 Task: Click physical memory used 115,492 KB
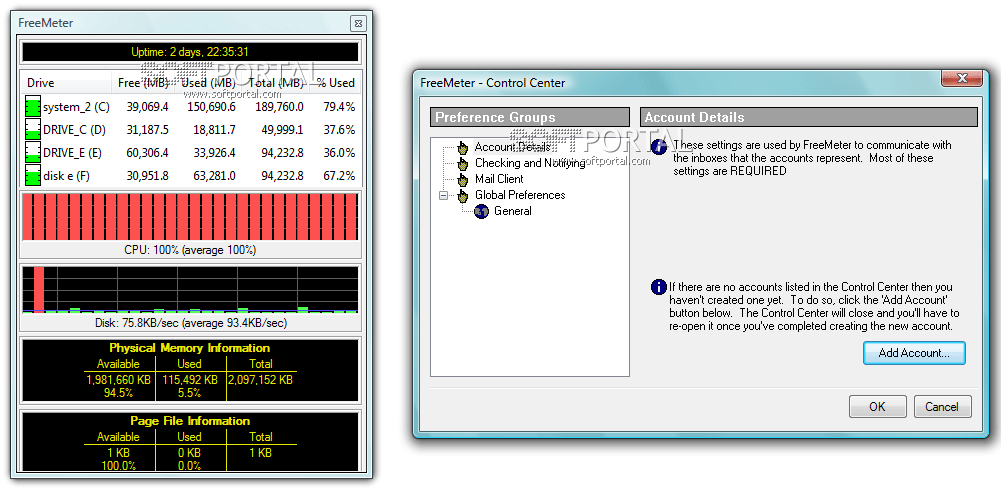188,380
